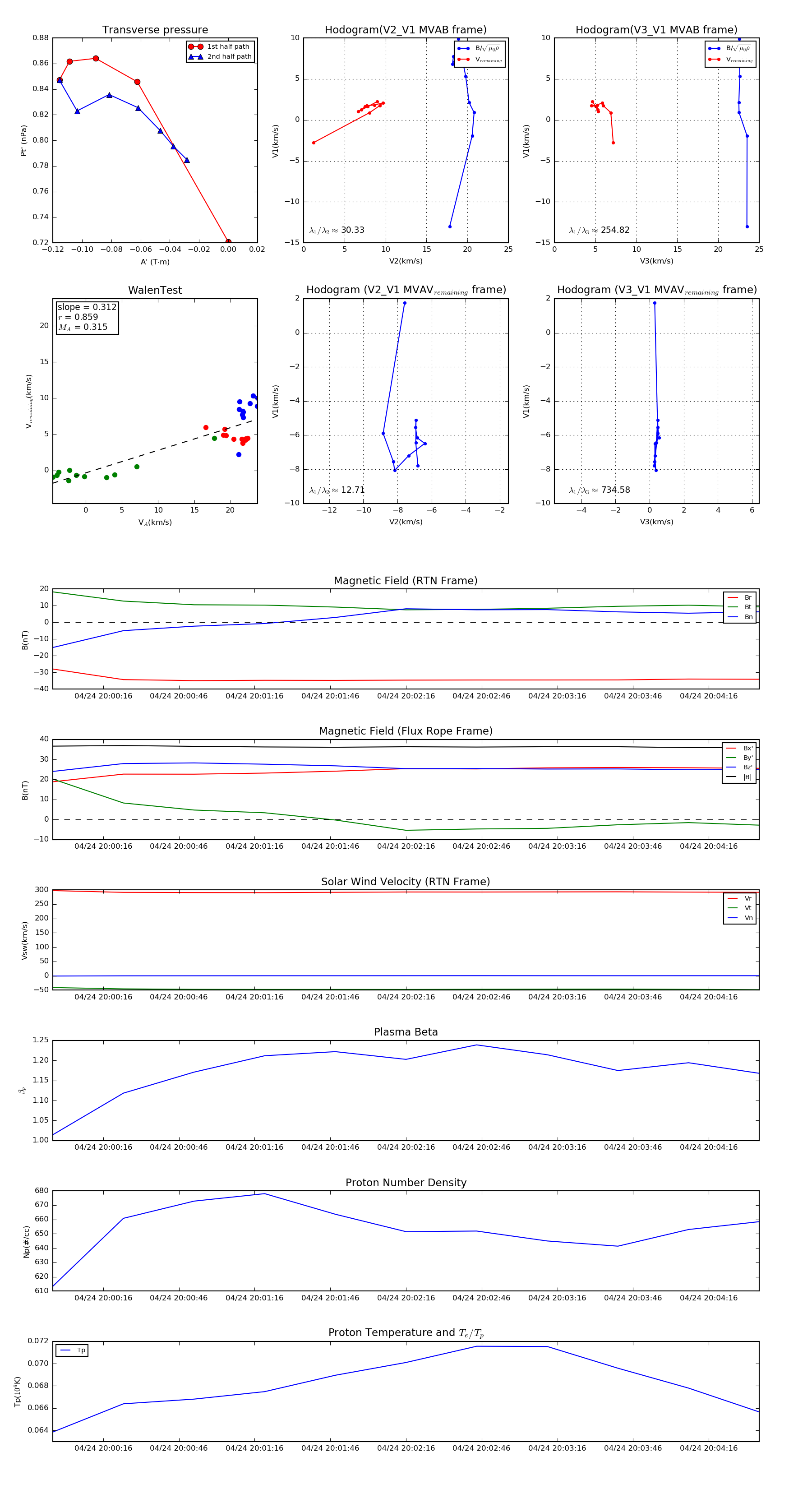Screen dimensions: 812x1489
Task: Click the "Hodogram (V3_V1 MVAV remaining frame)" title
Action: coord(656,290)
